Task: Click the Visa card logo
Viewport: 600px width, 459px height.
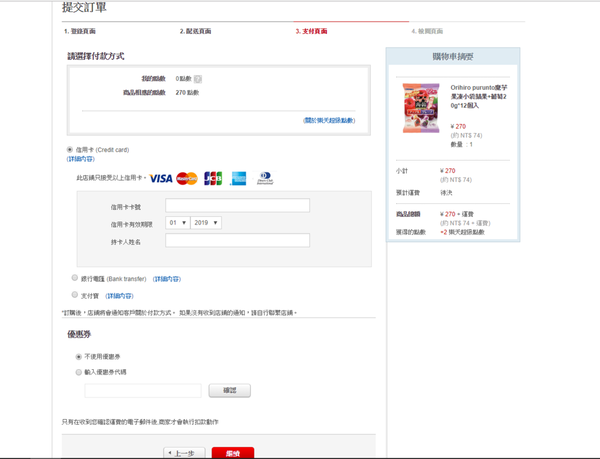Action: 161,179
